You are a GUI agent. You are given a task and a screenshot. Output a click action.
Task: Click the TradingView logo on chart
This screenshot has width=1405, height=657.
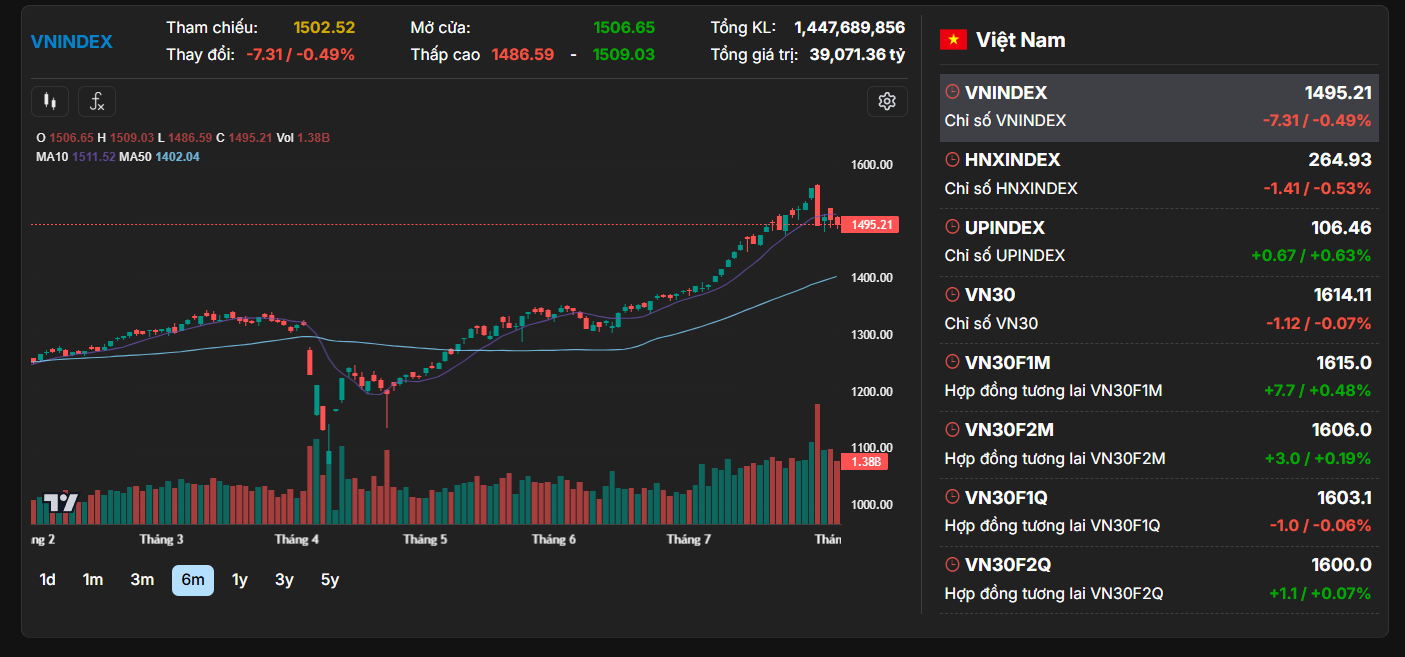pos(61,504)
